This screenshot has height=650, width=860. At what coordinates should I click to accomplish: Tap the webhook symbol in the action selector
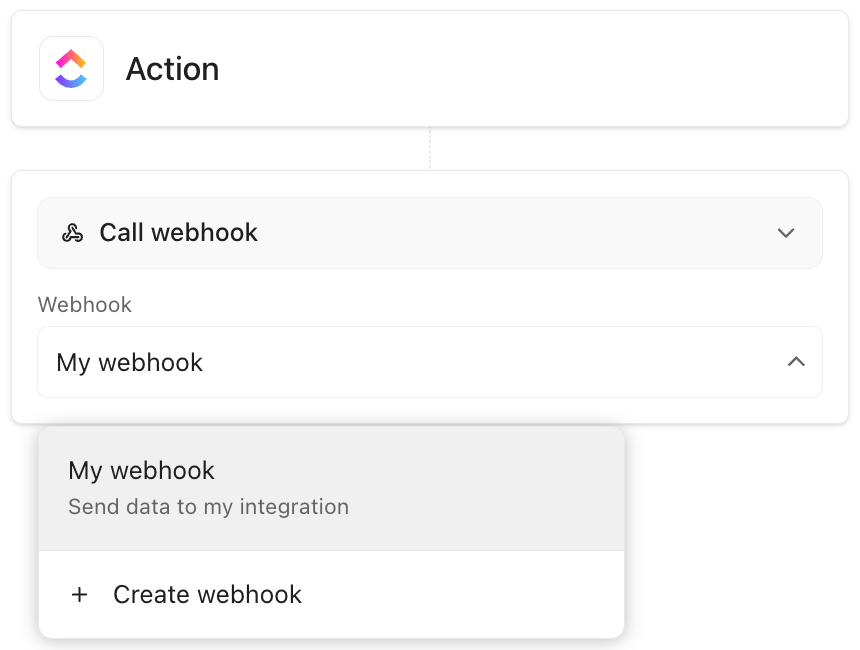[x=75, y=232]
